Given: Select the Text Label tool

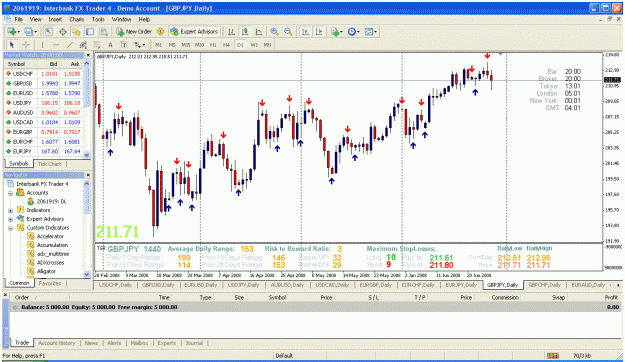Looking at the screenshot, I should (x=124, y=45).
